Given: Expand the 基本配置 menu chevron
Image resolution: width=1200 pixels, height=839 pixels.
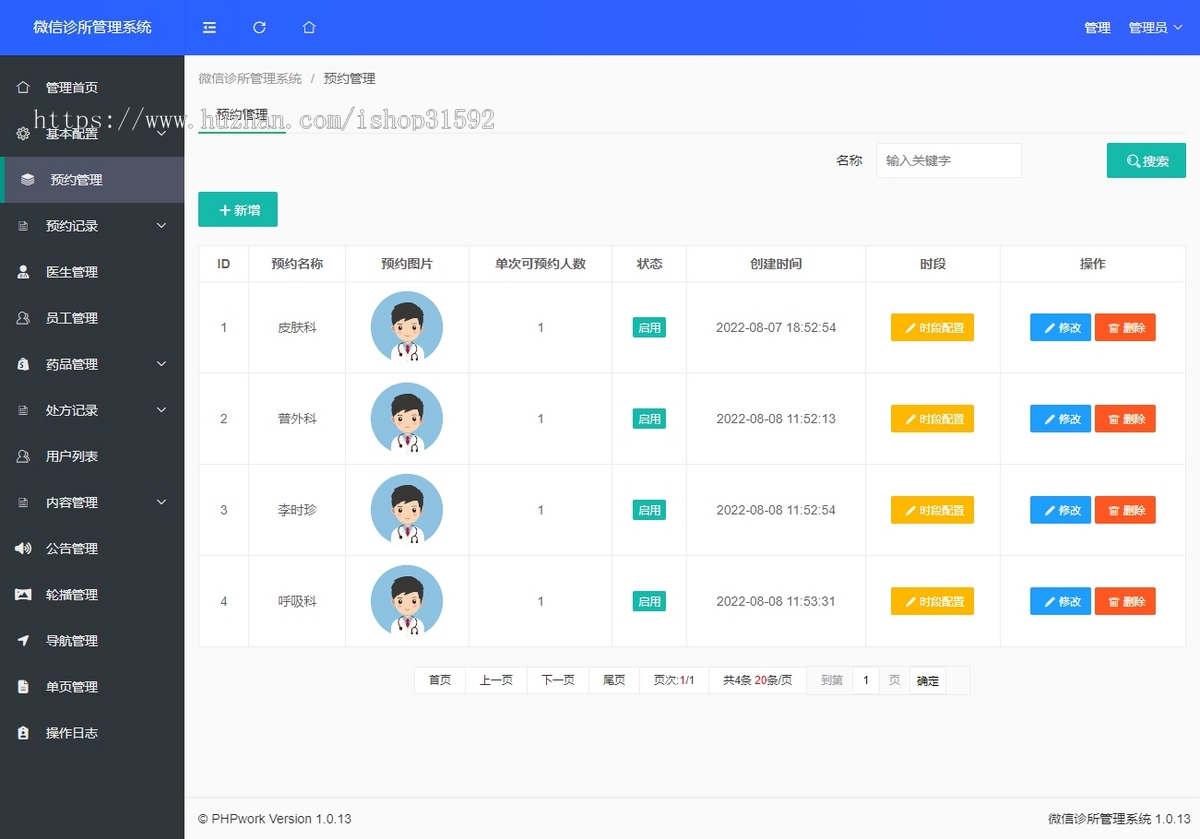Looking at the screenshot, I should click(x=162, y=133).
